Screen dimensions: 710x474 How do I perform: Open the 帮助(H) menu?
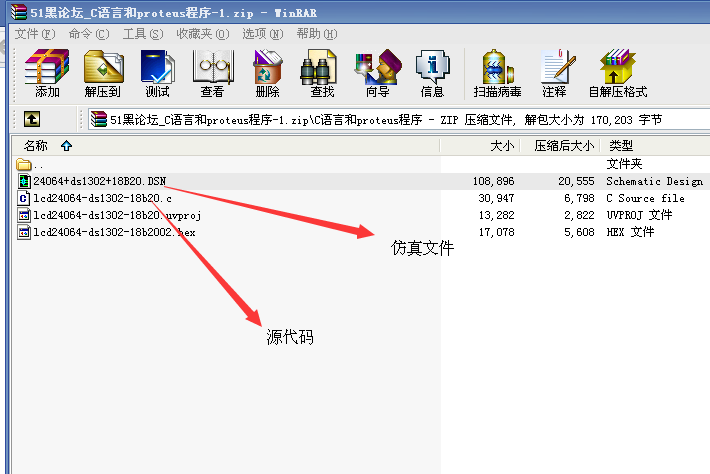click(x=317, y=34)
